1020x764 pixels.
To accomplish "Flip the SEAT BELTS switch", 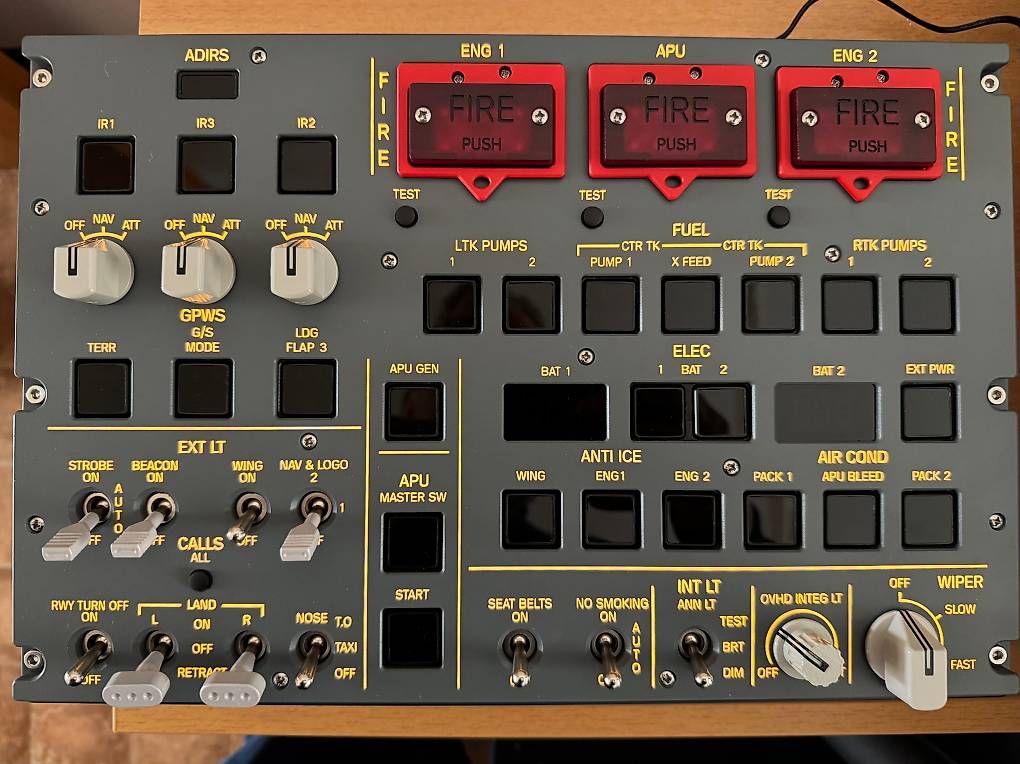I will point(519,657).
